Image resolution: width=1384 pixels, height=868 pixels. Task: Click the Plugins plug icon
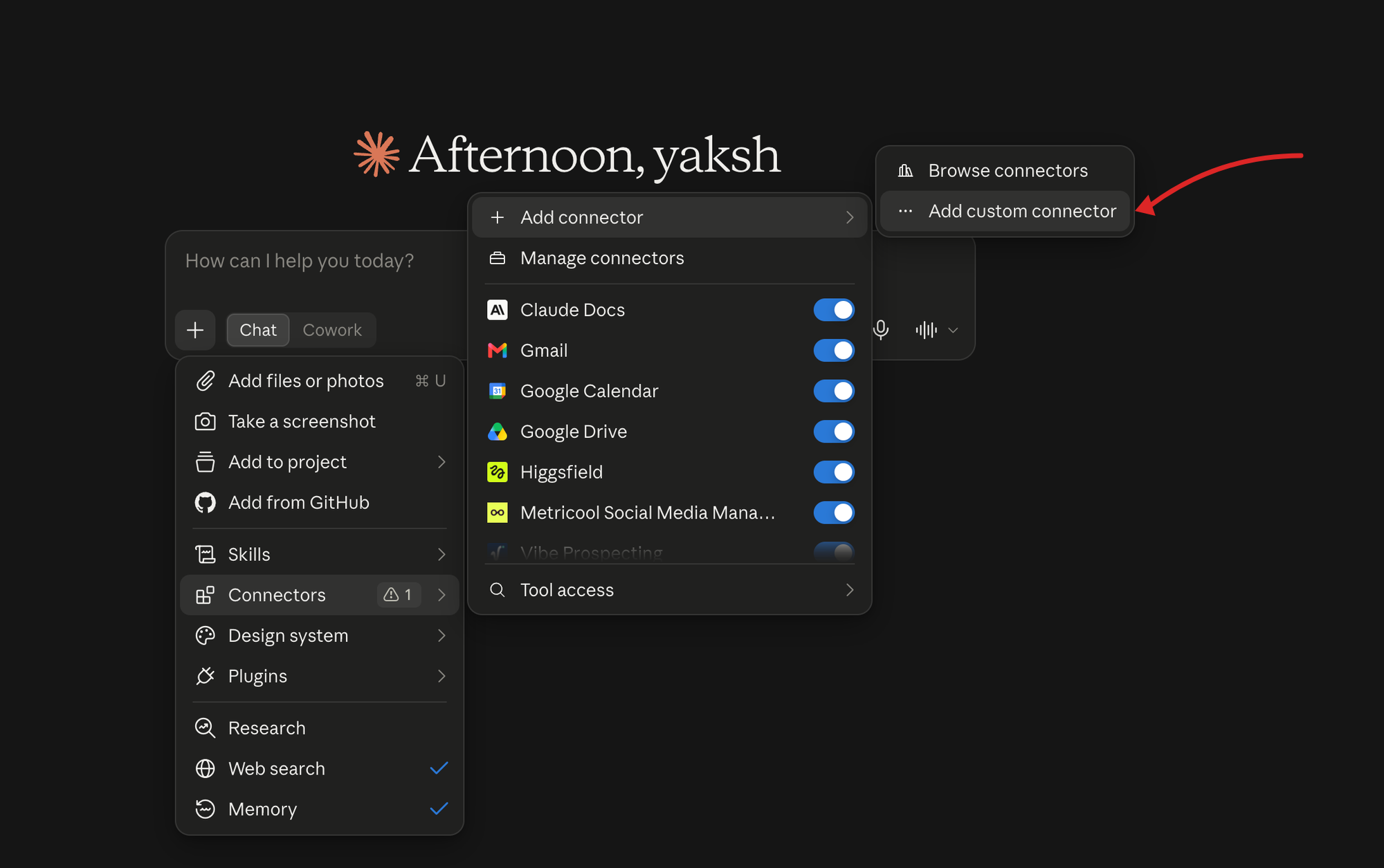tap(206, 676)
